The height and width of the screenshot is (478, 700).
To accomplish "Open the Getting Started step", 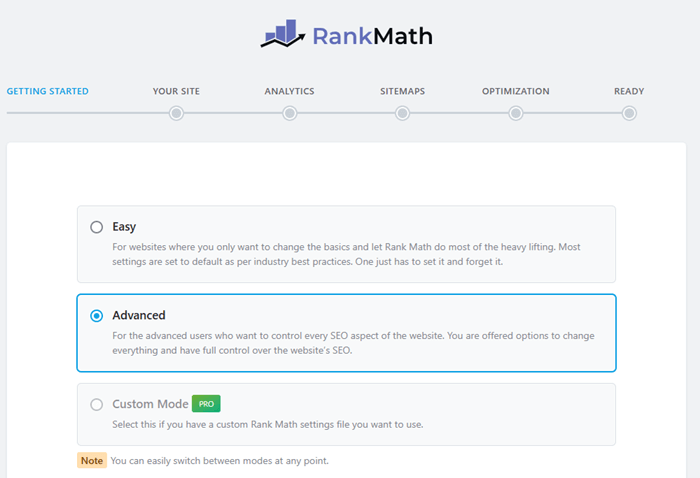I will [x=47, y=91].
